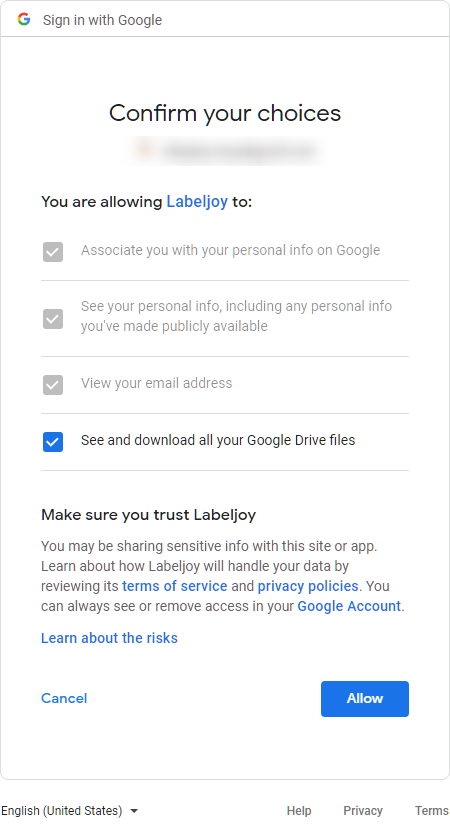The height and width of the screenshot is (824, 450).
Task: Open the terms of service link
Action: pos(175,586)
